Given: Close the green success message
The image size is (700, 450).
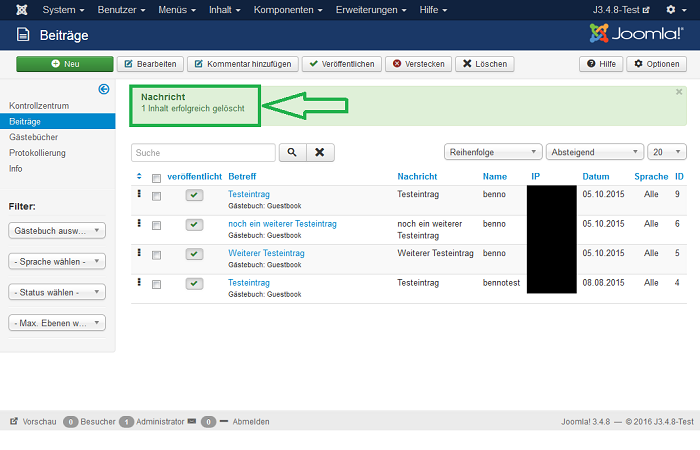Looking at the screenshot, I should [x=679, y=91].
